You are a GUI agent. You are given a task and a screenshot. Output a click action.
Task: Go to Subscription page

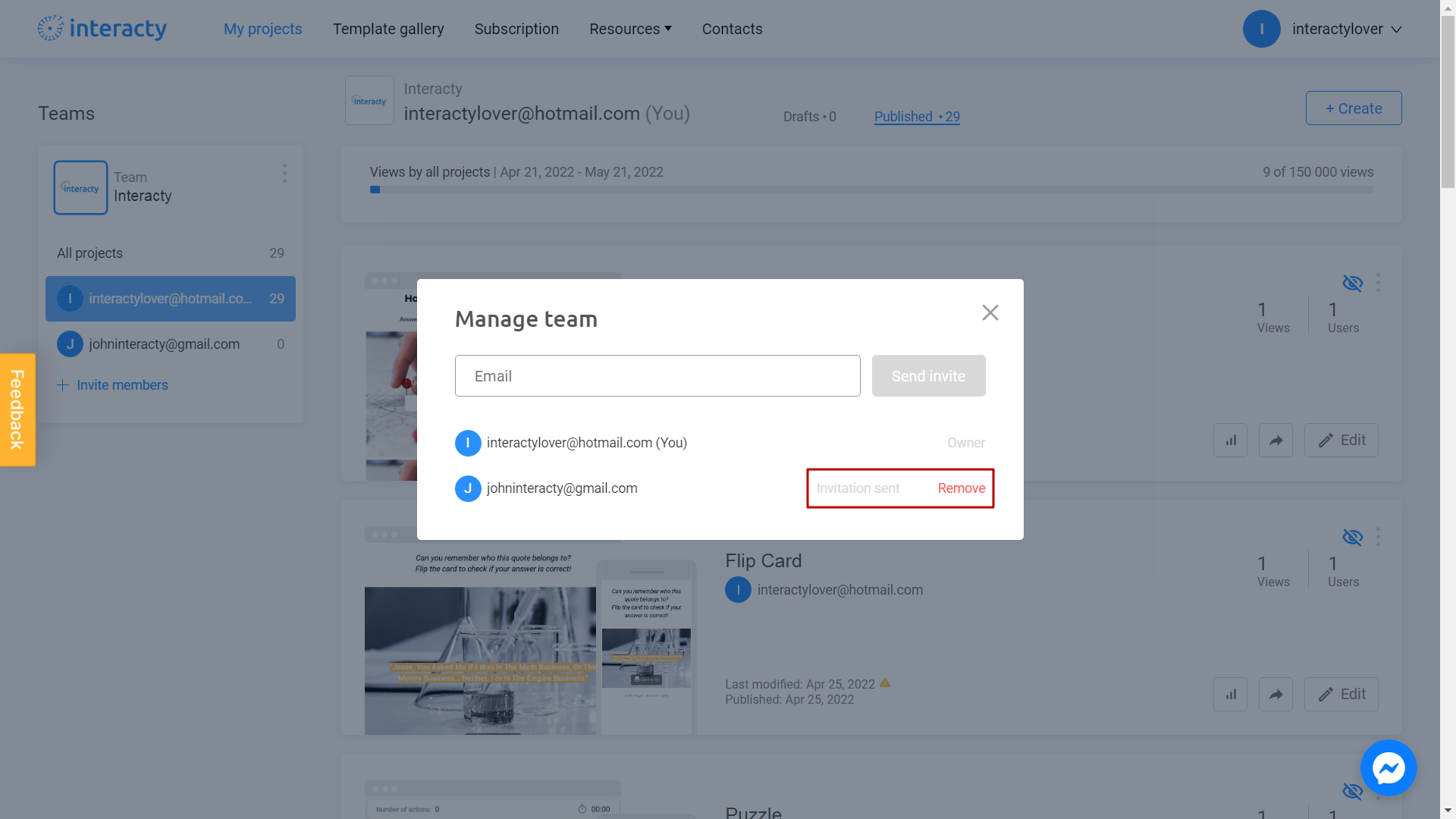pyautogui.click(x=516, y=29)
